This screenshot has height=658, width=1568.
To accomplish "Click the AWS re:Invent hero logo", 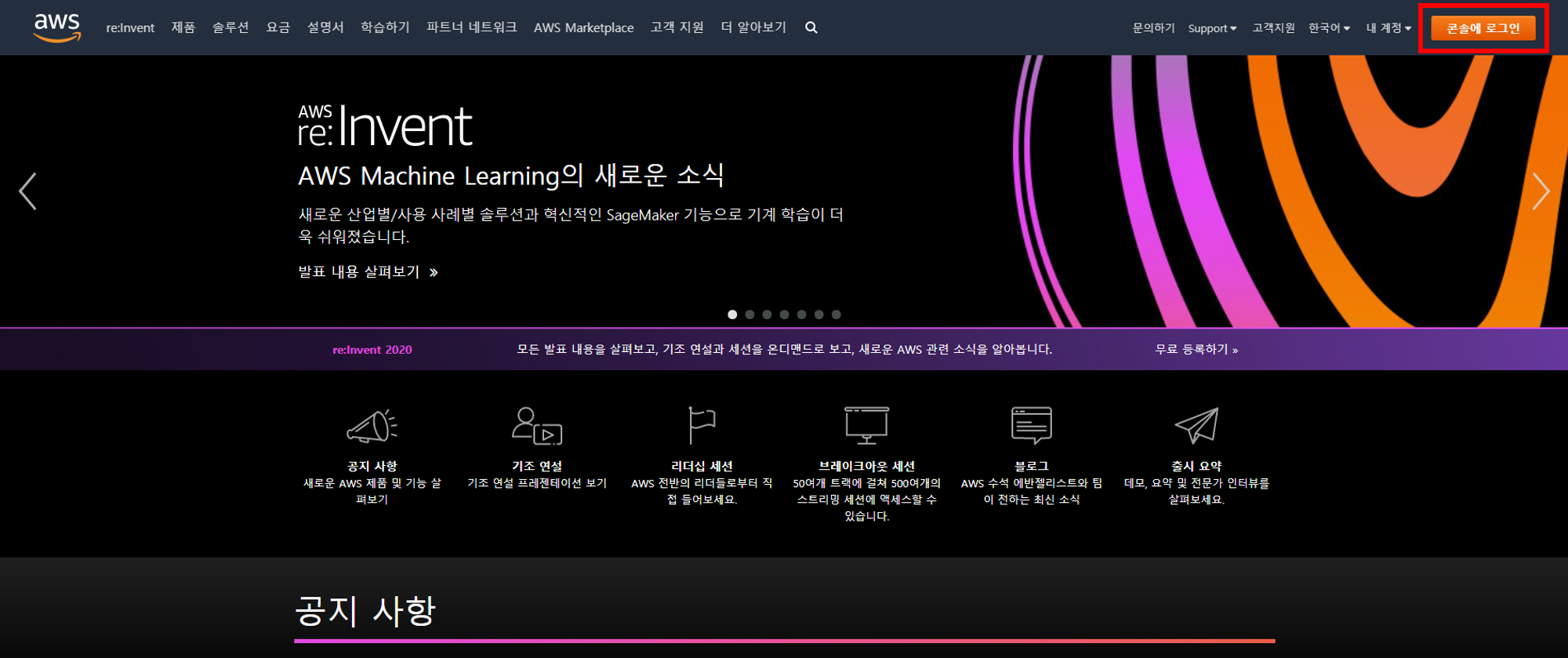I will [385, 126].
